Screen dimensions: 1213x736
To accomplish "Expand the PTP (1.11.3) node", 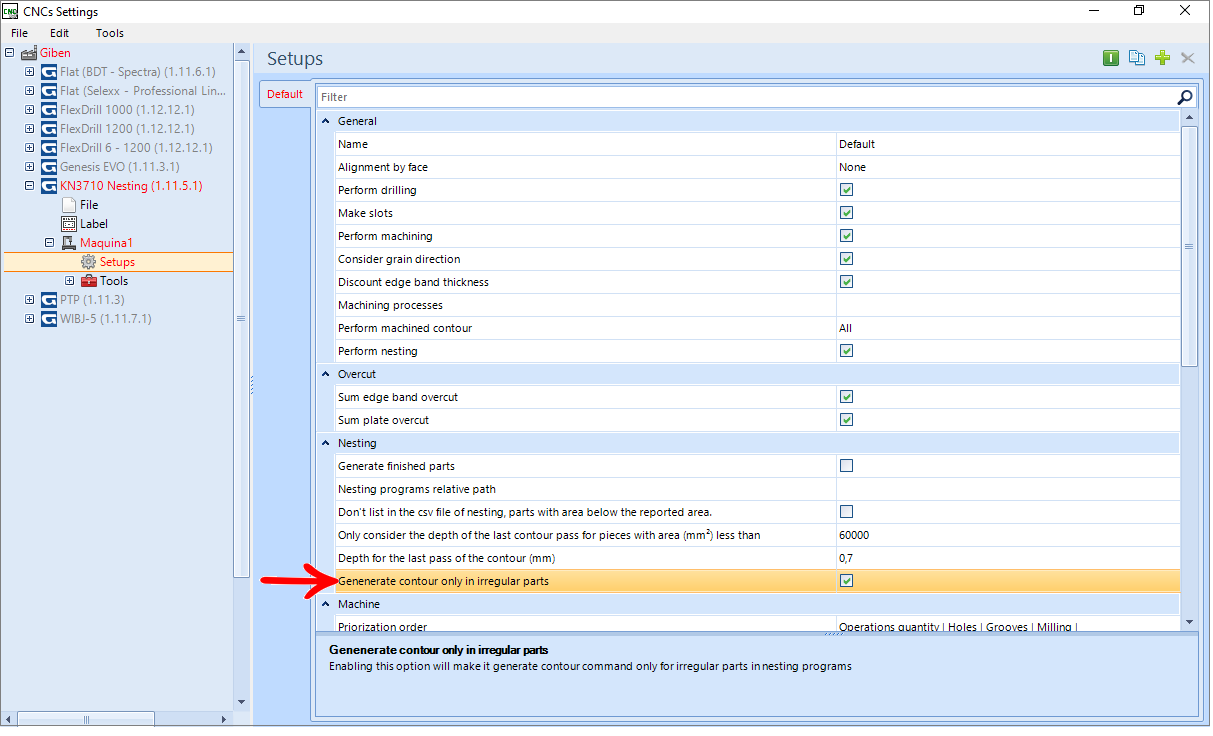I will click(x=30, y=300).
